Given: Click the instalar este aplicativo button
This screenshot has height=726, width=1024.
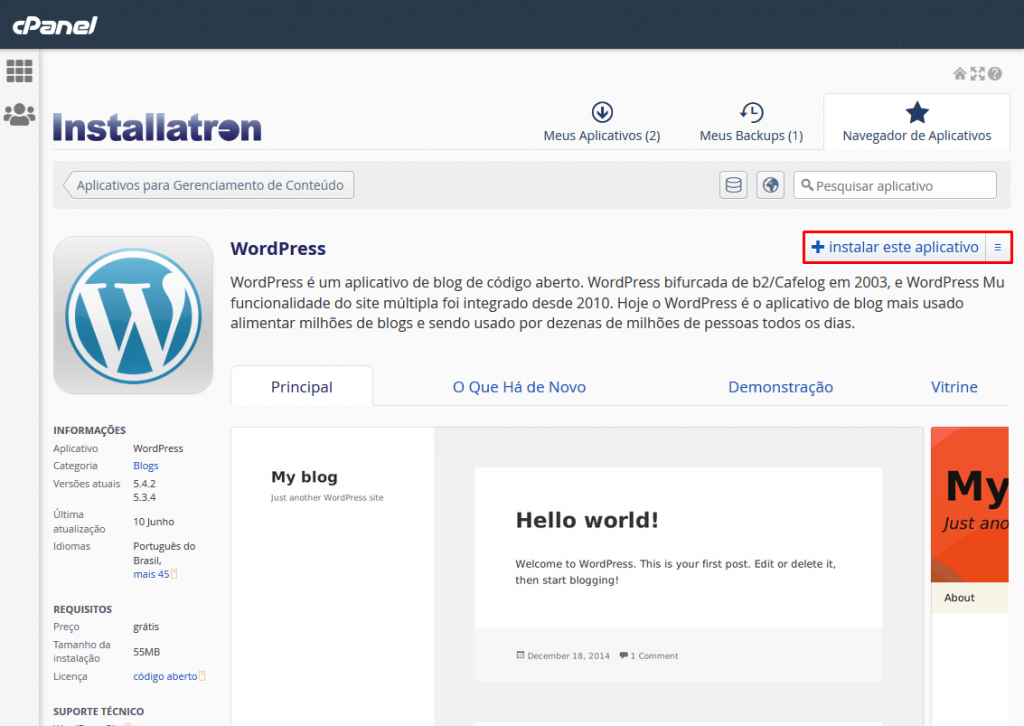Looking at the screenshot, I should point(894,247).
